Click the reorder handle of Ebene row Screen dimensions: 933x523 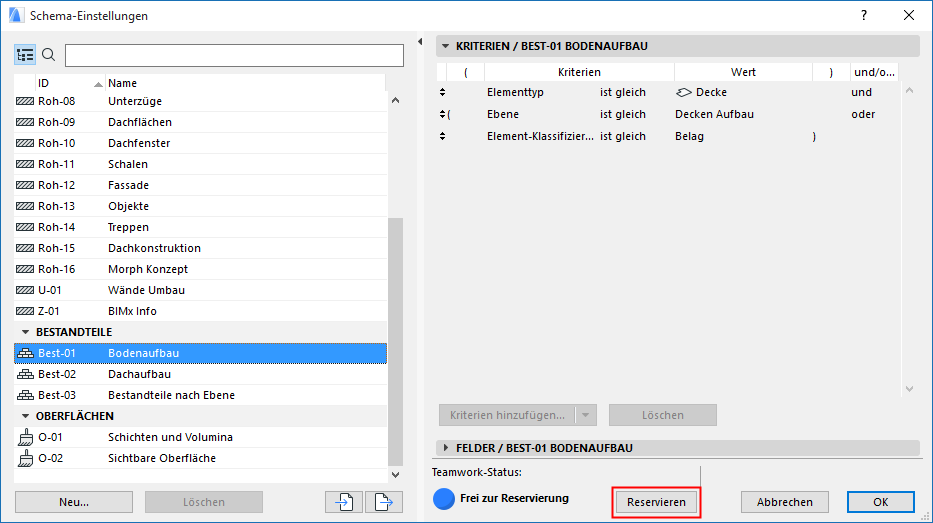tap(442, 114)
